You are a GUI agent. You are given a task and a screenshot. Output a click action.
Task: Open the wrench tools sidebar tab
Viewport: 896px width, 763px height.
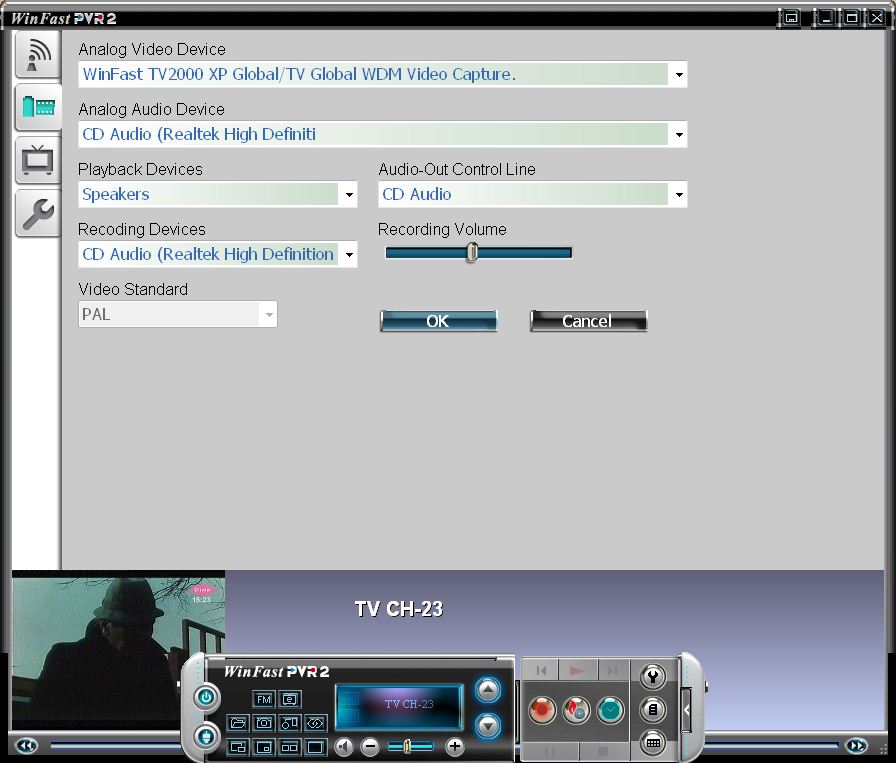(x=38, y=213)
